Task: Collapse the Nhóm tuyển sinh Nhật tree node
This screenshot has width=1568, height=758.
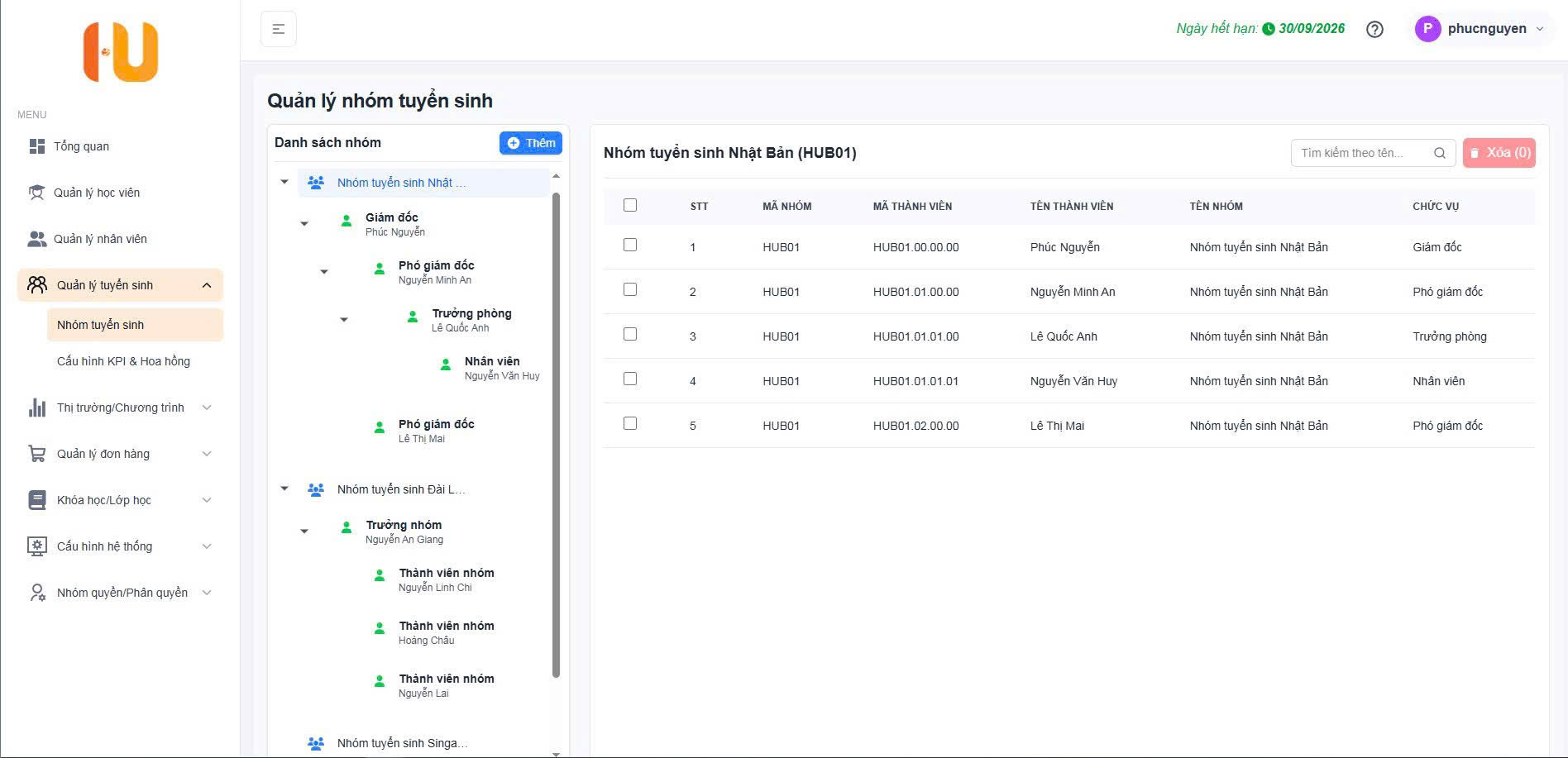Action: tap(284, 182)
